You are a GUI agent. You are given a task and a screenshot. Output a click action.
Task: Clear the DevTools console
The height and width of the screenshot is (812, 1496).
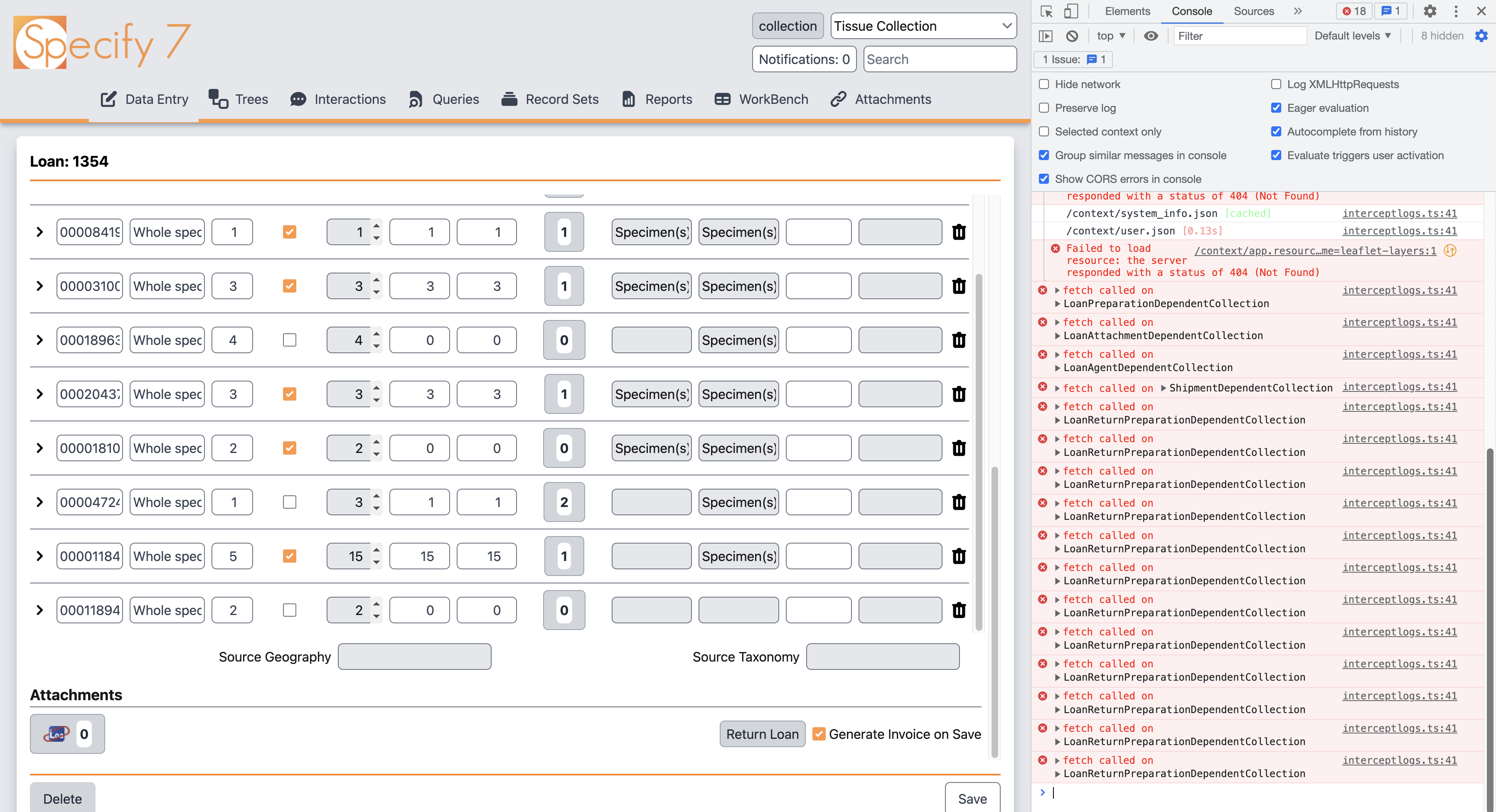[1072, 36]
